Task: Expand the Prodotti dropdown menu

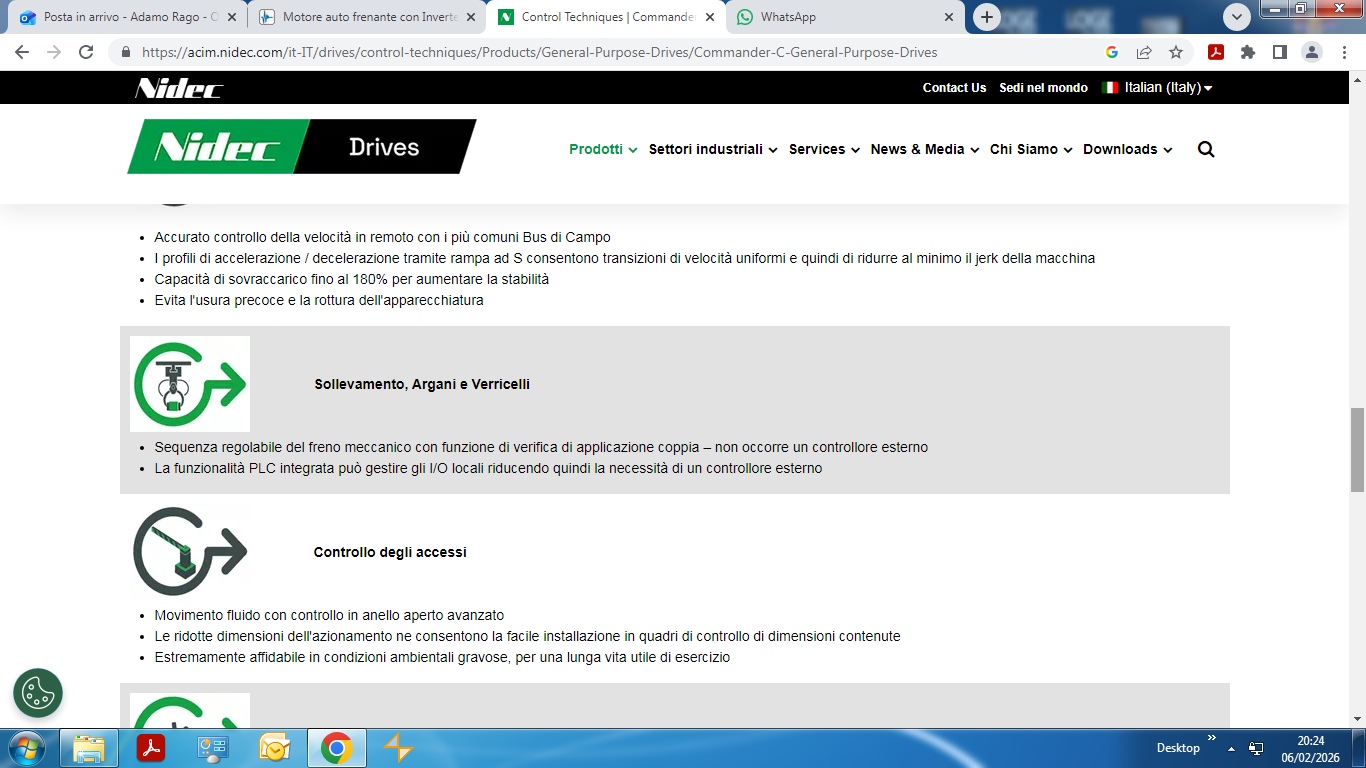Action: coord(603,149)
